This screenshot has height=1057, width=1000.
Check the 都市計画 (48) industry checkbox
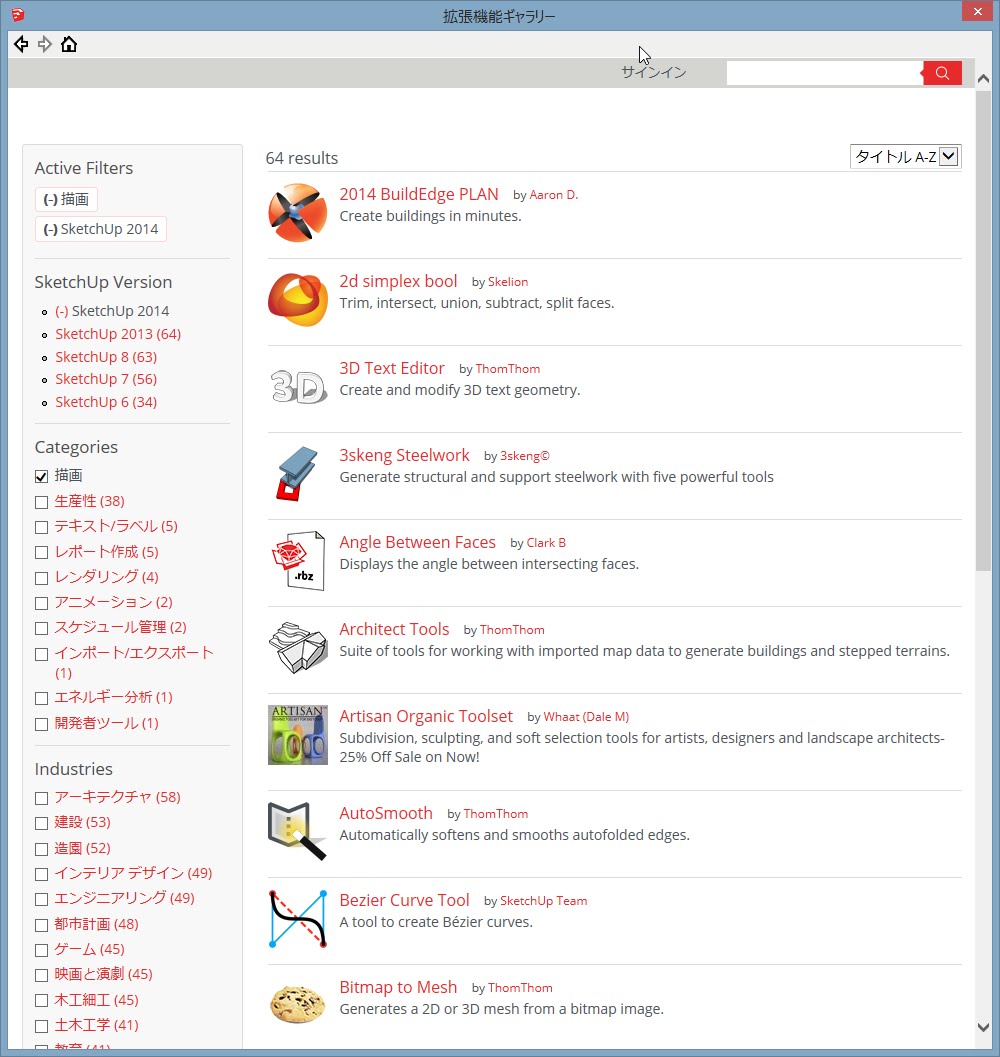(x=42, y=925)
